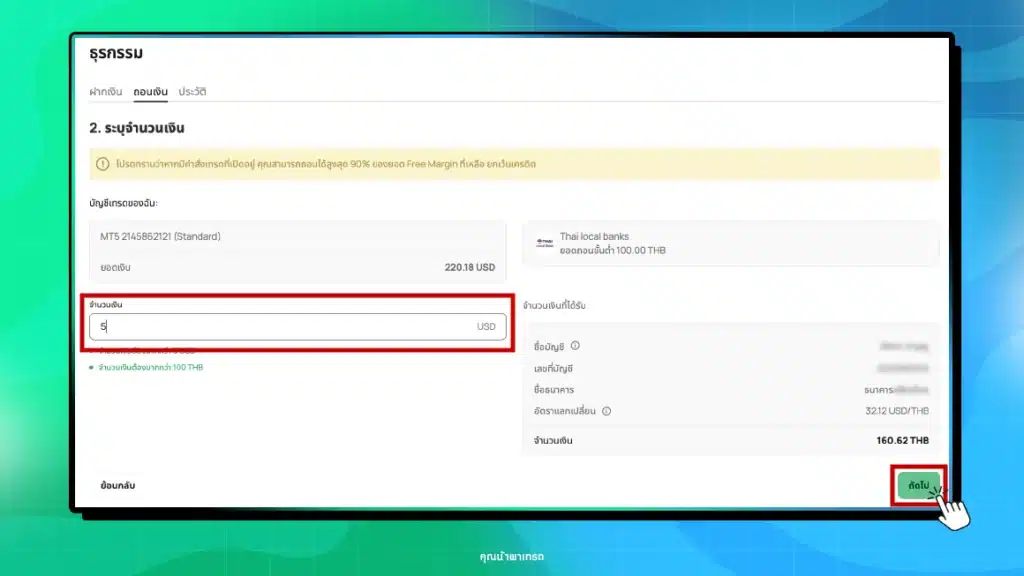Click the green bullet validation message
Image resolution: width=1024 pixels, height=576 pixels.
pyautogui.click(x=145, y=367)
